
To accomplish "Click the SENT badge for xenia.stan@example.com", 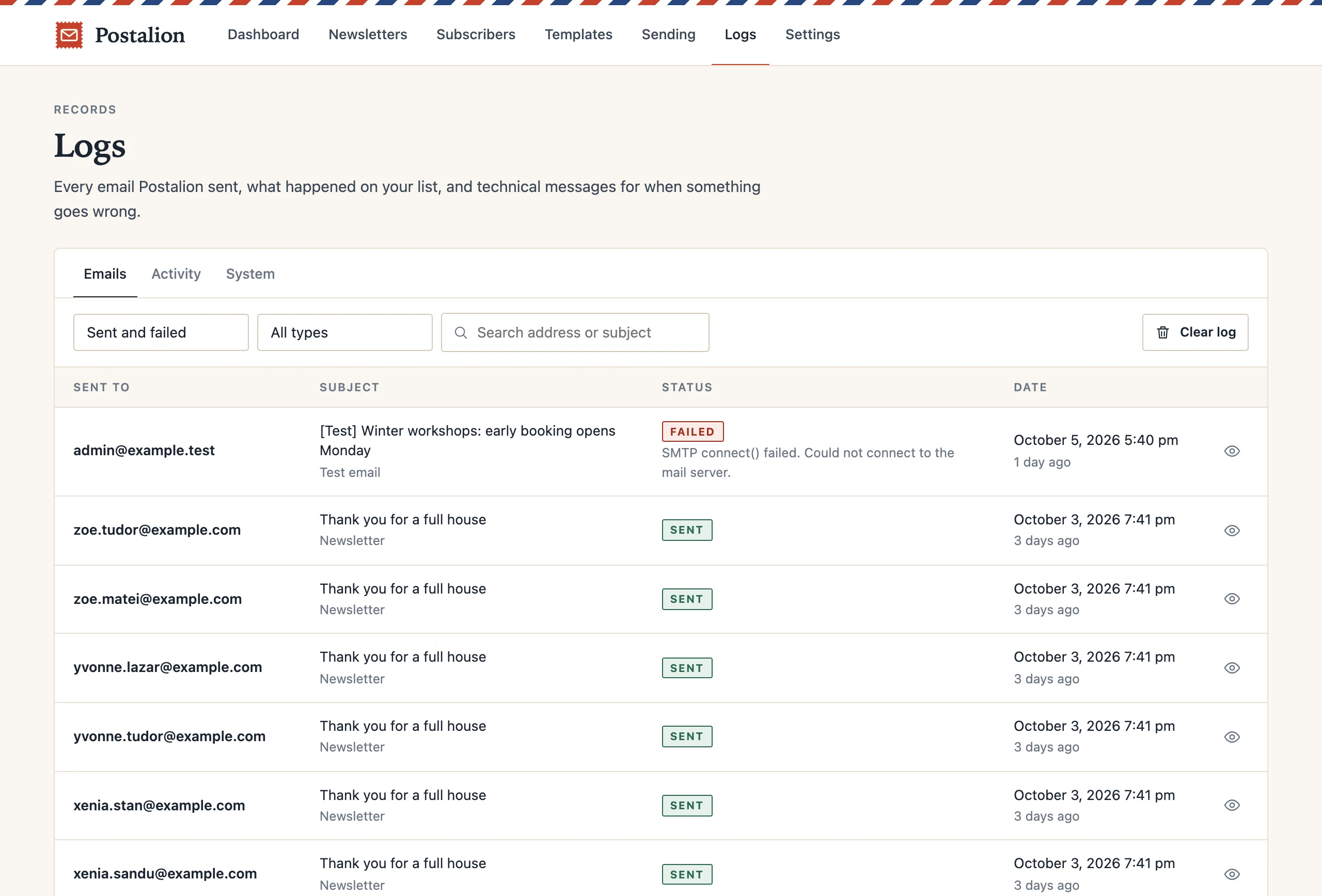I will click(x=687, y=806).
